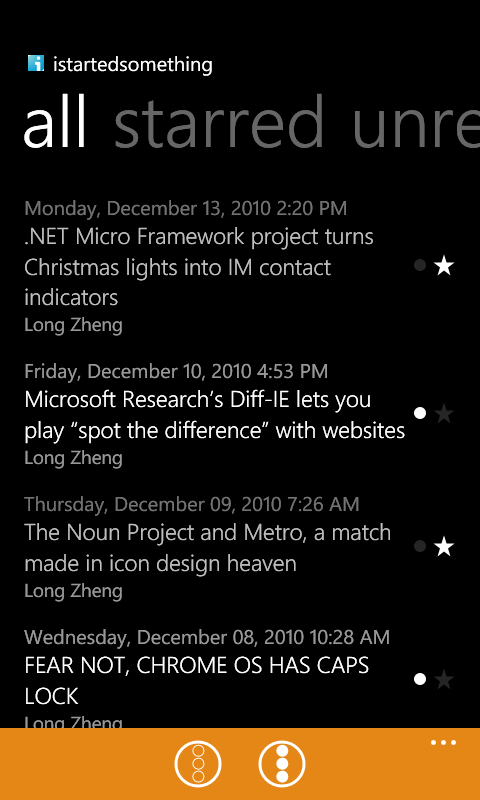The width and height of the screenshot is (480, 800).
Task: Star the Microsoft Research Diff-IE article
Action: (444, 413)
